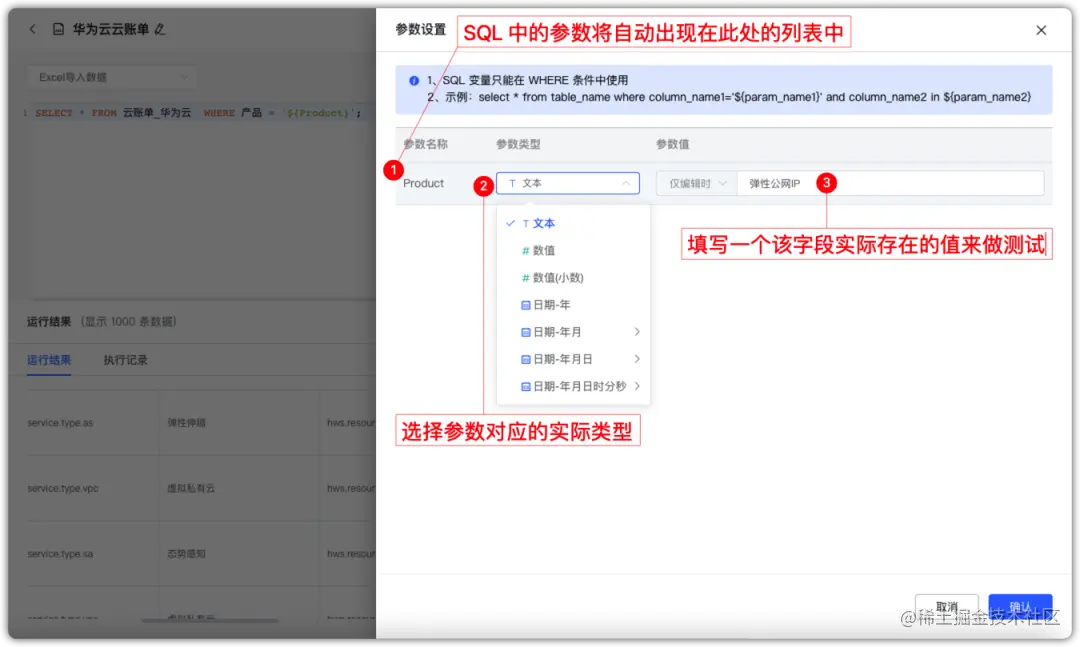Select the 日期-年 option
The image size is (1080, 647).
[573, 305]
